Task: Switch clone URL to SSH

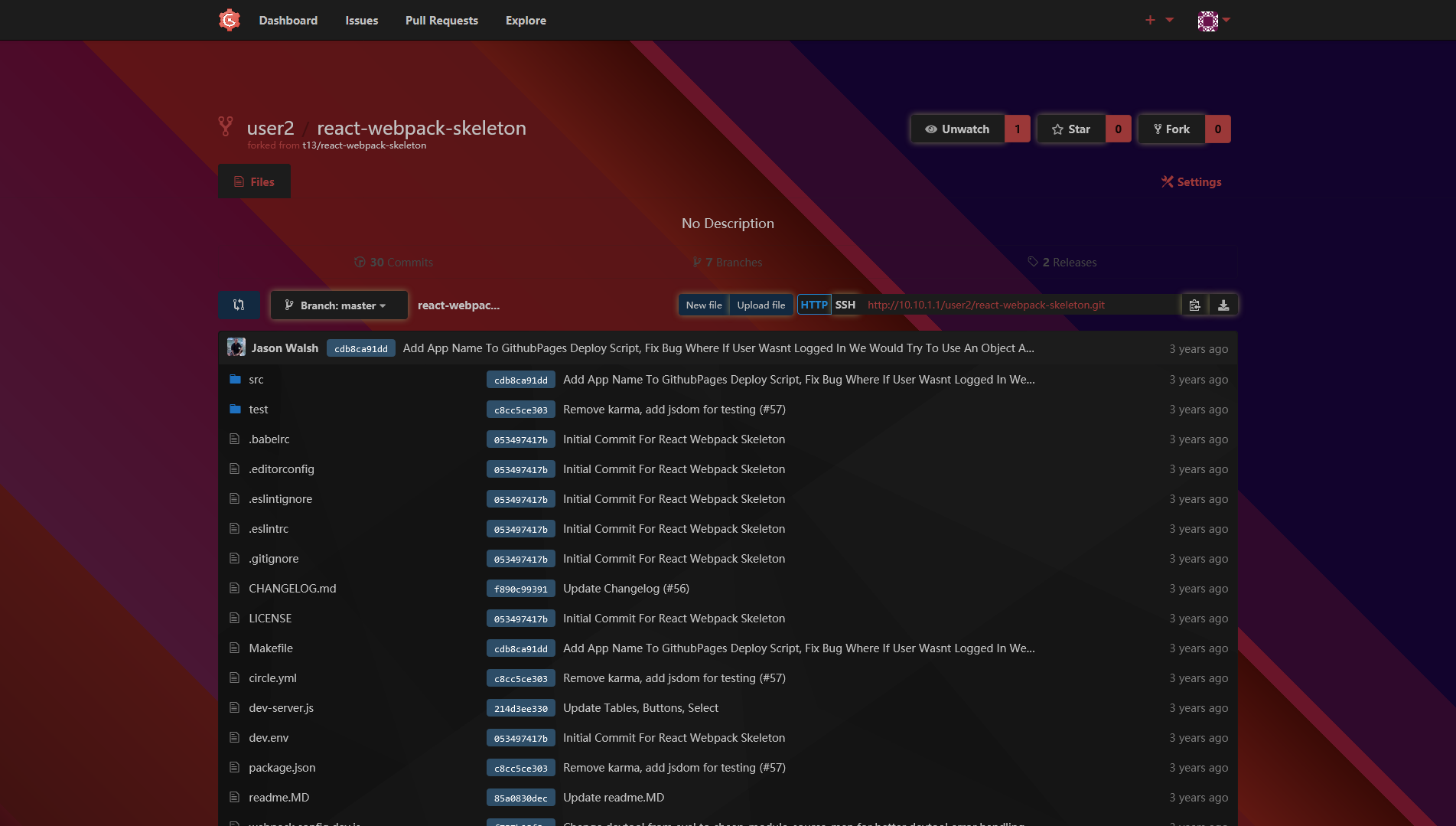Action: (845, 305)
